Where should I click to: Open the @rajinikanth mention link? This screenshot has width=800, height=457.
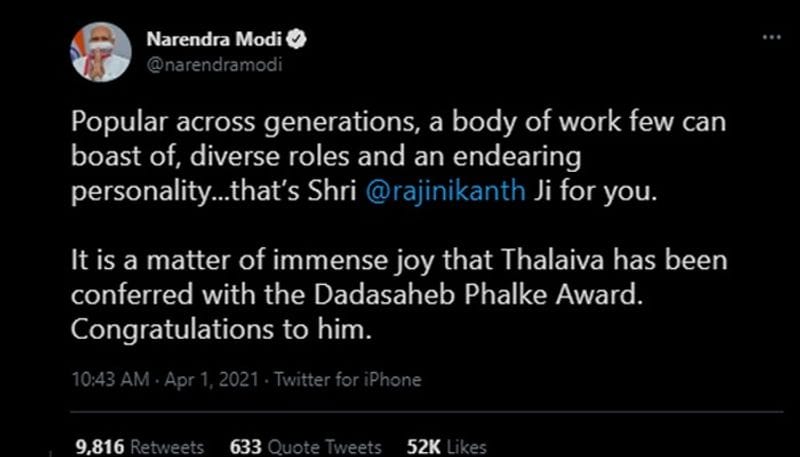click(x=445, y=191)
